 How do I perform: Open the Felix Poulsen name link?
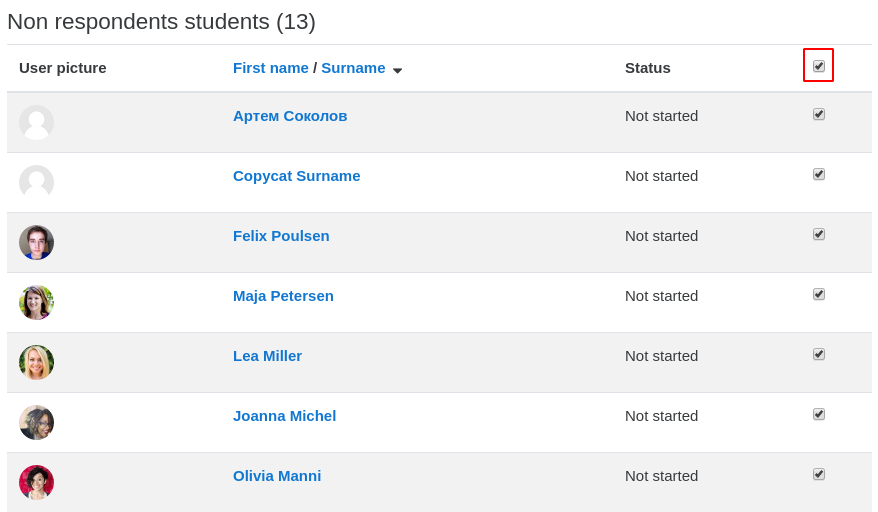pyautogui.click(x=281, y=236)
